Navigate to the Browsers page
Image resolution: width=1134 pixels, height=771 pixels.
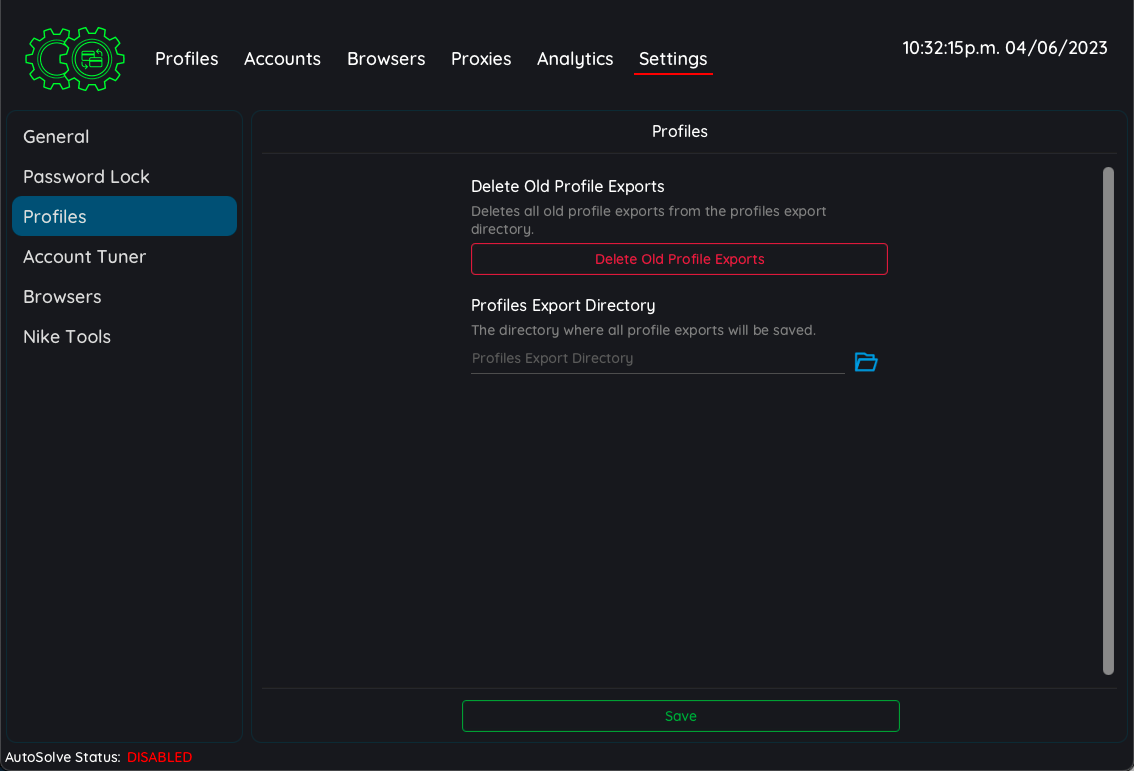coord(386,59)
